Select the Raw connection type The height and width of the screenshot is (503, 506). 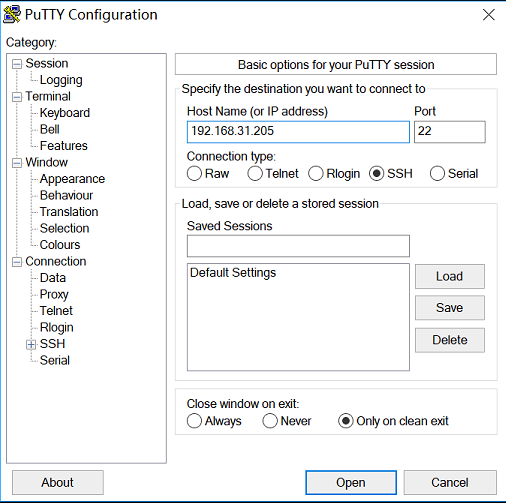coord(194,174)
